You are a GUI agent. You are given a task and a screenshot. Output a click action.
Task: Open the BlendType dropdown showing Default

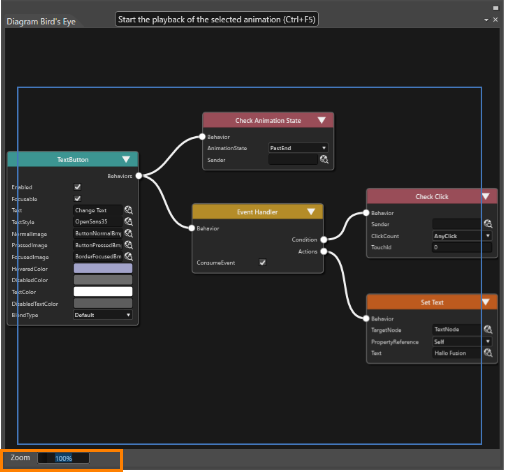click(102, 315)
